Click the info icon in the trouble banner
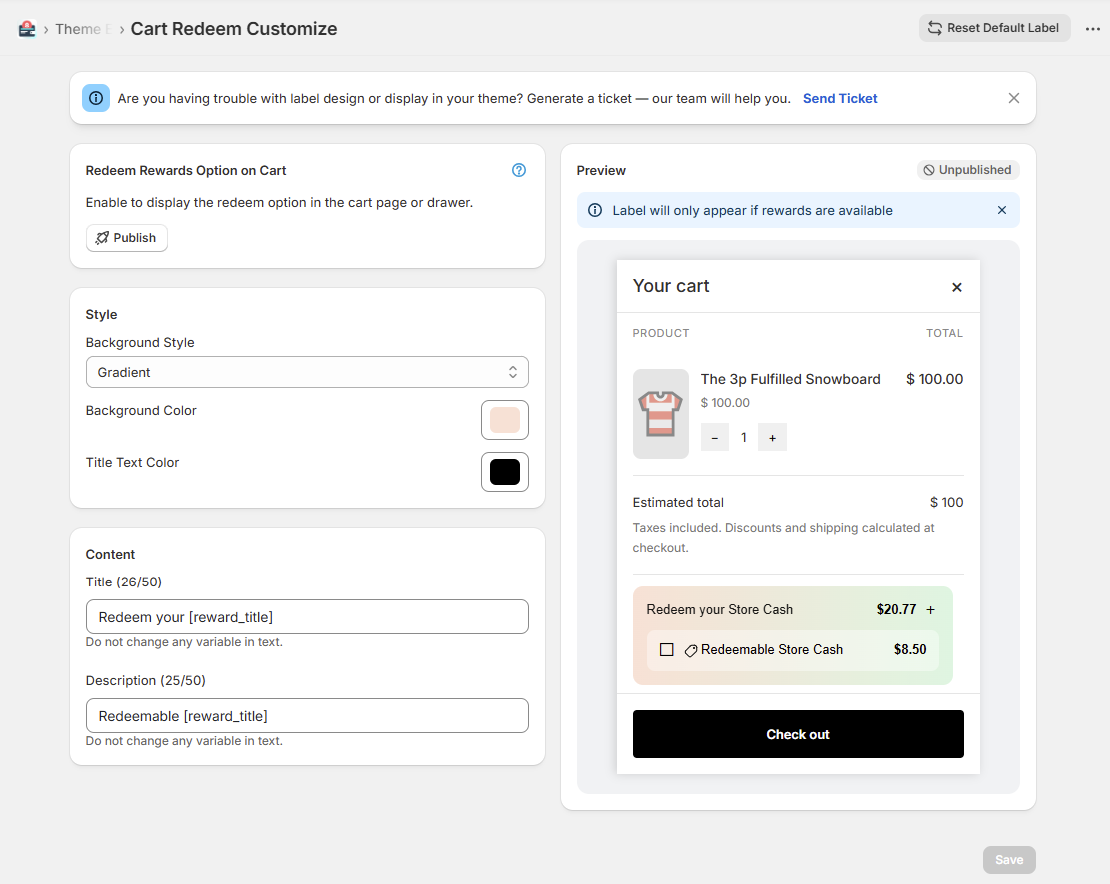This screenshot has width=1110, height=884. [x=95, y=97]
